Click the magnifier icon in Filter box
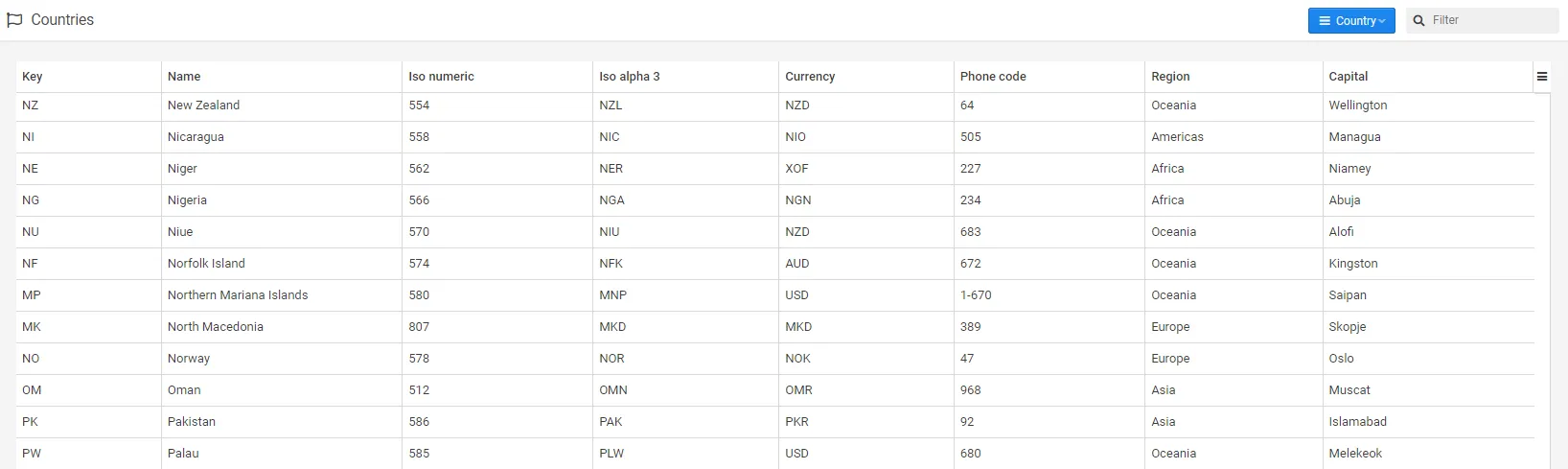The image size is (1568, 469). 1419,20
